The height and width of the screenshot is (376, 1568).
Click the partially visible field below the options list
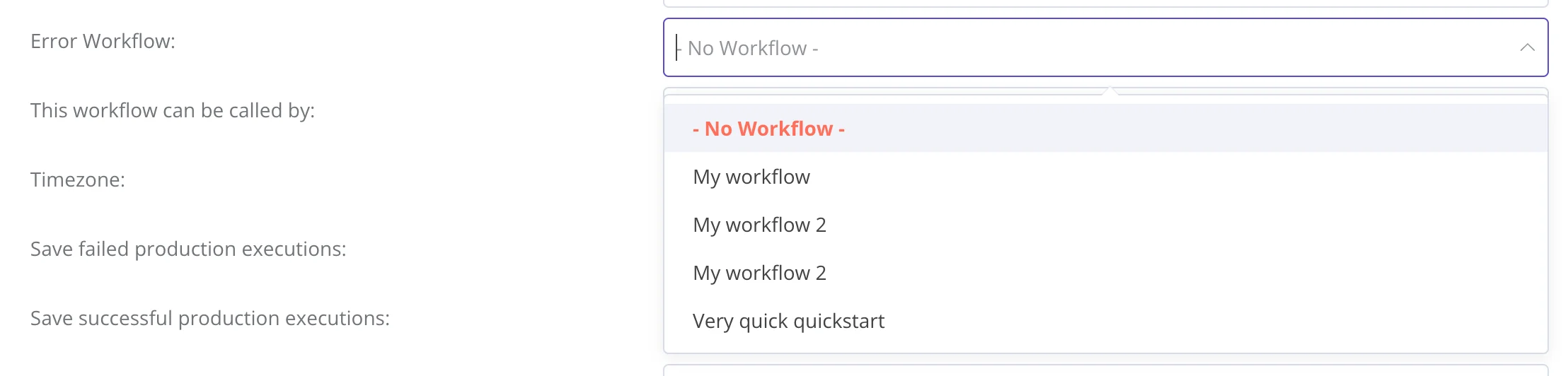[1105, 370]
